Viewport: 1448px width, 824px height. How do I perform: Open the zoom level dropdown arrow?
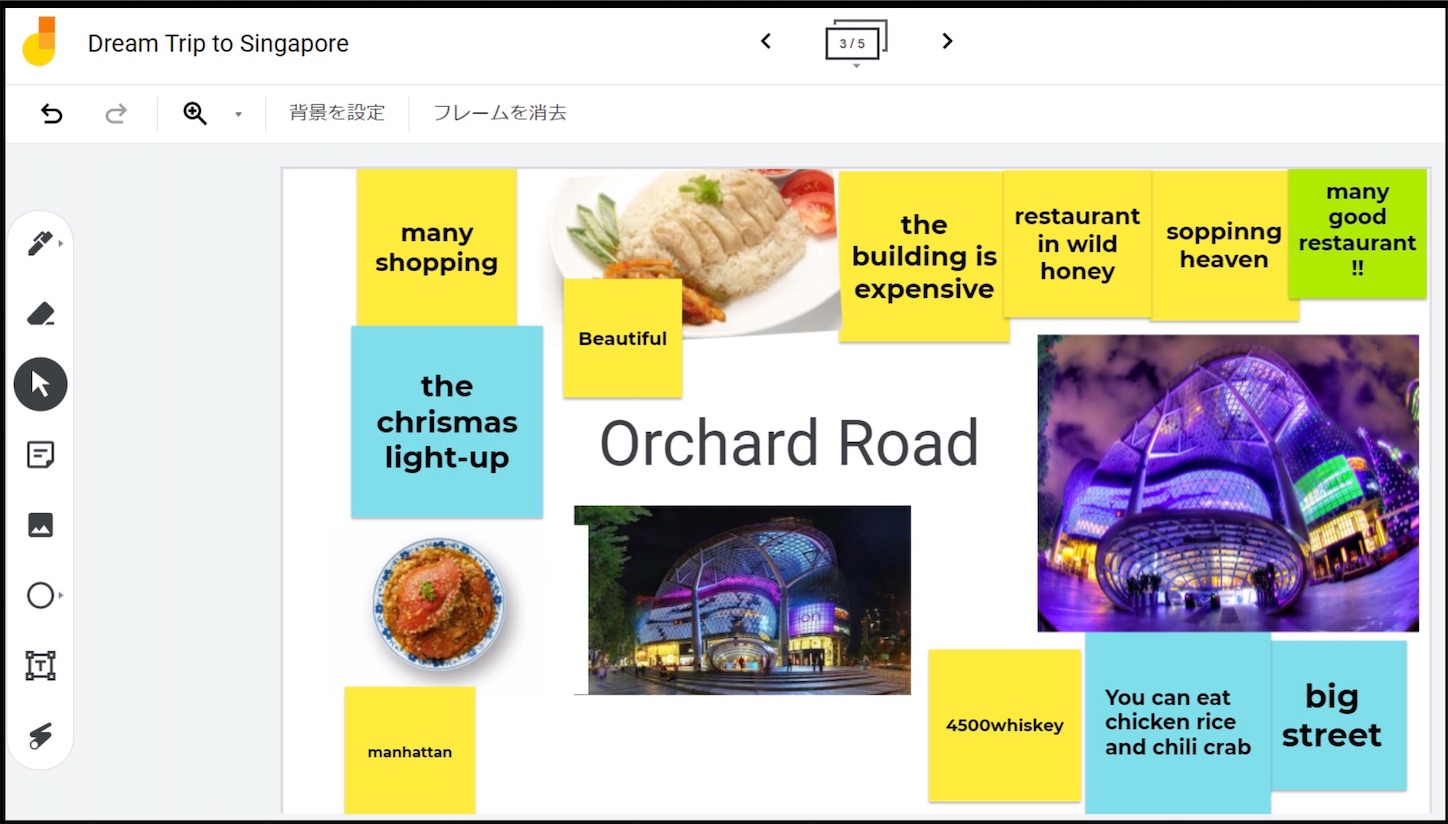pyautogui.click(x=238, y=114)
